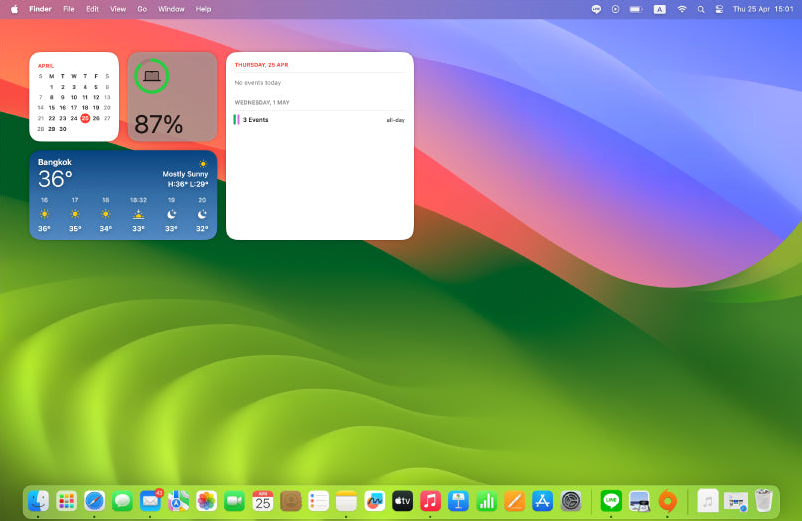Click the Thu 25 Apr 15:01 clock
Viewport: 802px width, 521px height.
[x=763, y=9]
